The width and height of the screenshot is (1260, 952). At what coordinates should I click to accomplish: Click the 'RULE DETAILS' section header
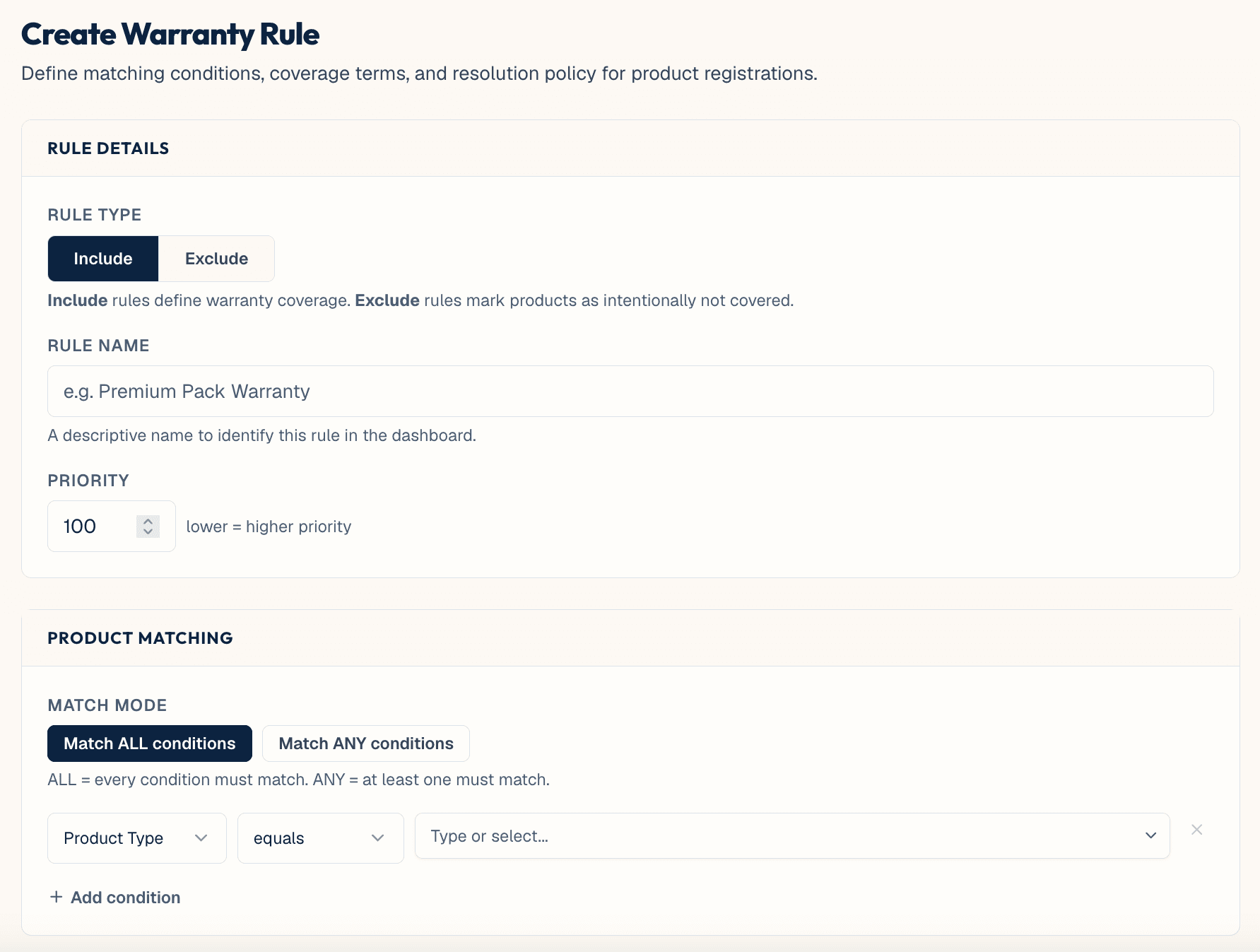108,148
